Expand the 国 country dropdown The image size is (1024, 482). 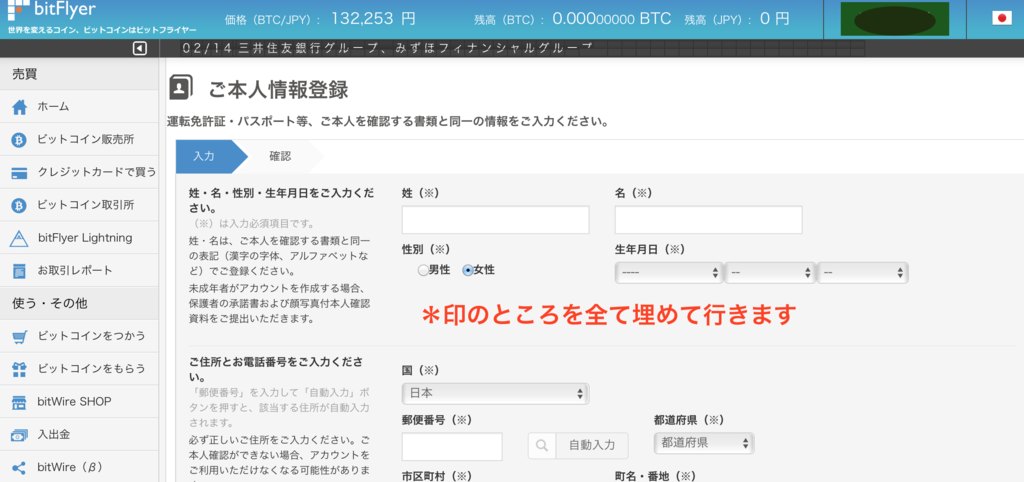tap(495, 394)
